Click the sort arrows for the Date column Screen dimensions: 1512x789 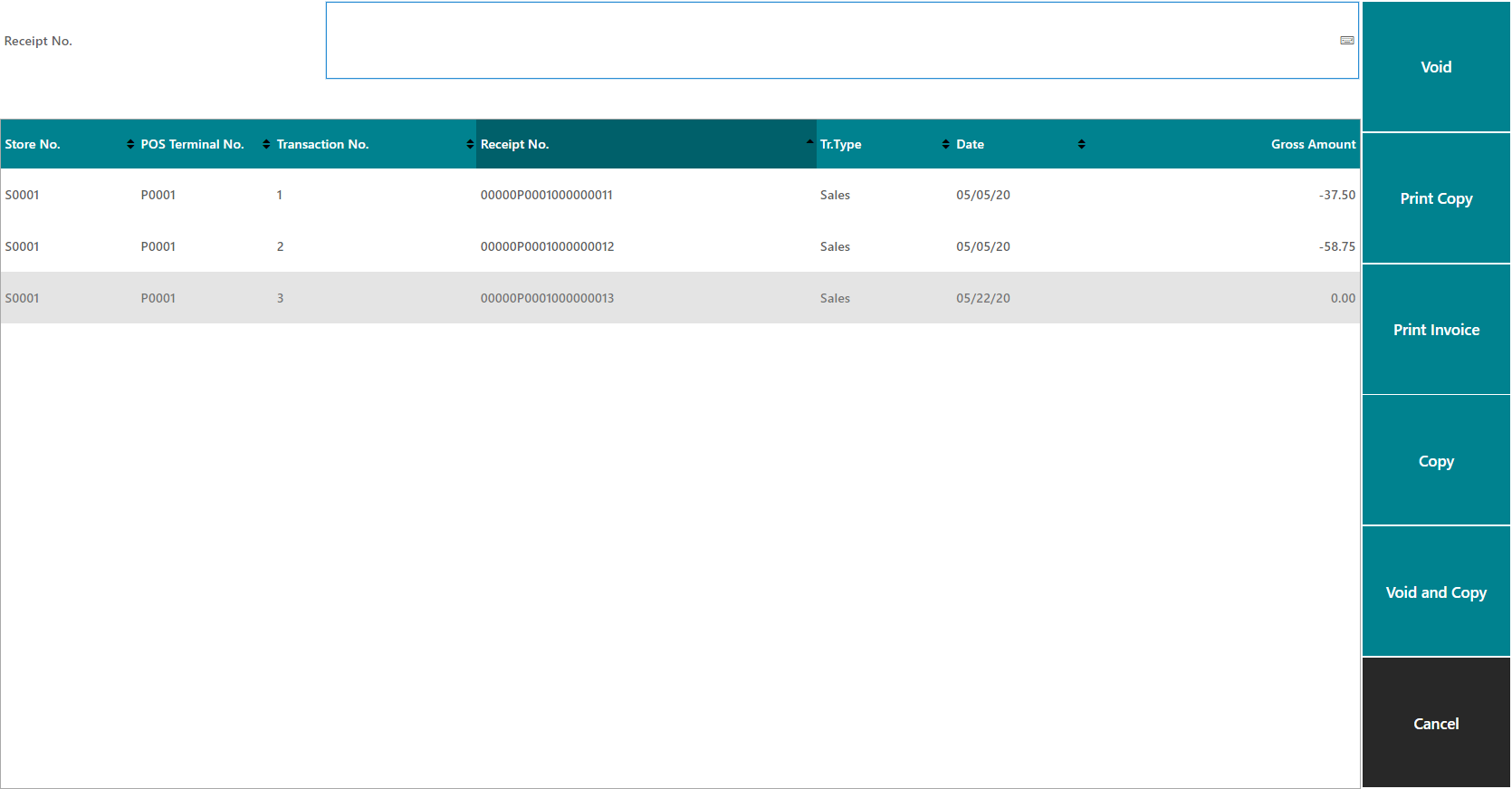pos(1081,145)
